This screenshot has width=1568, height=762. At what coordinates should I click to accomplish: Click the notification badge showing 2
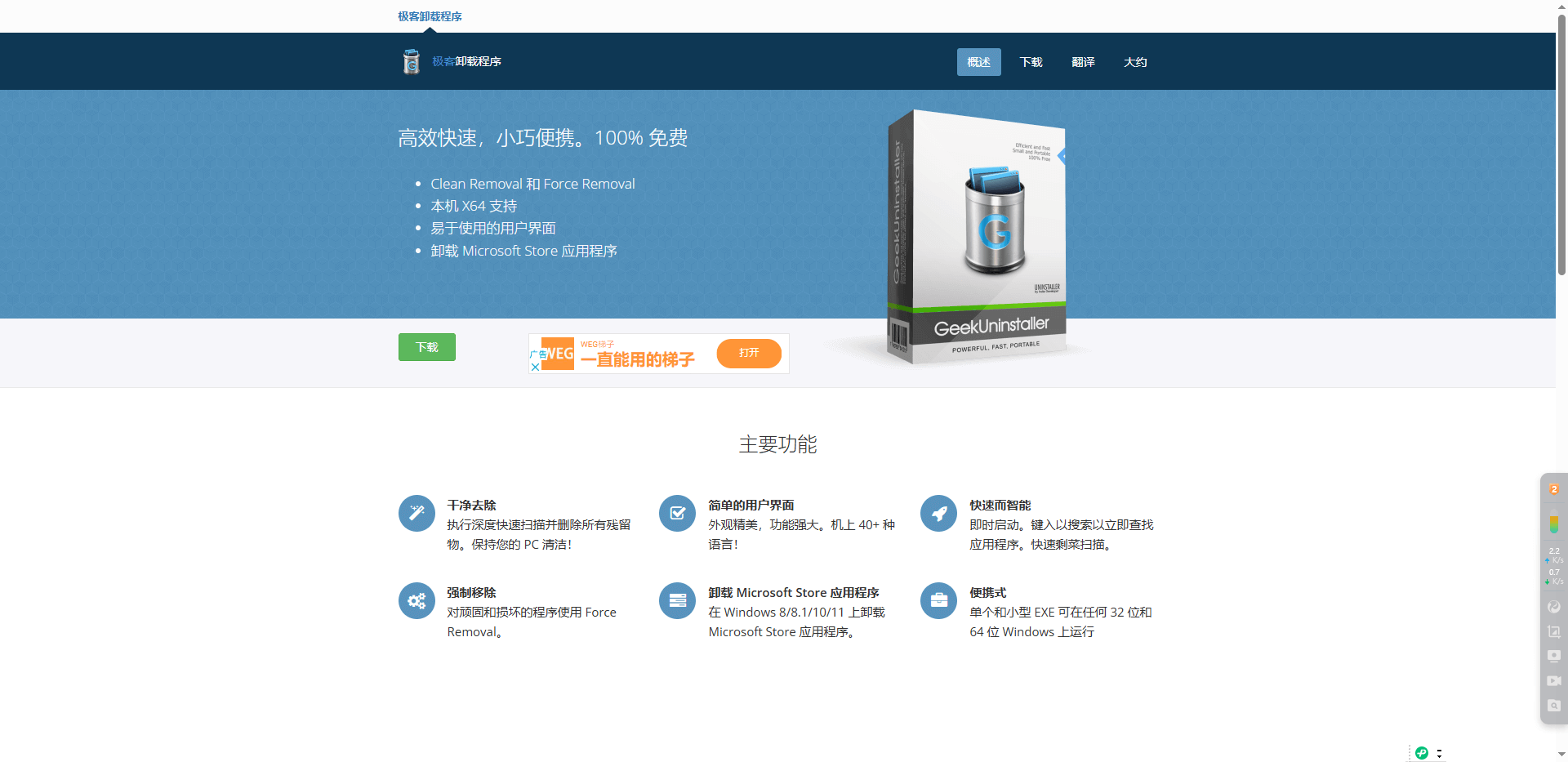point(1552,489)
